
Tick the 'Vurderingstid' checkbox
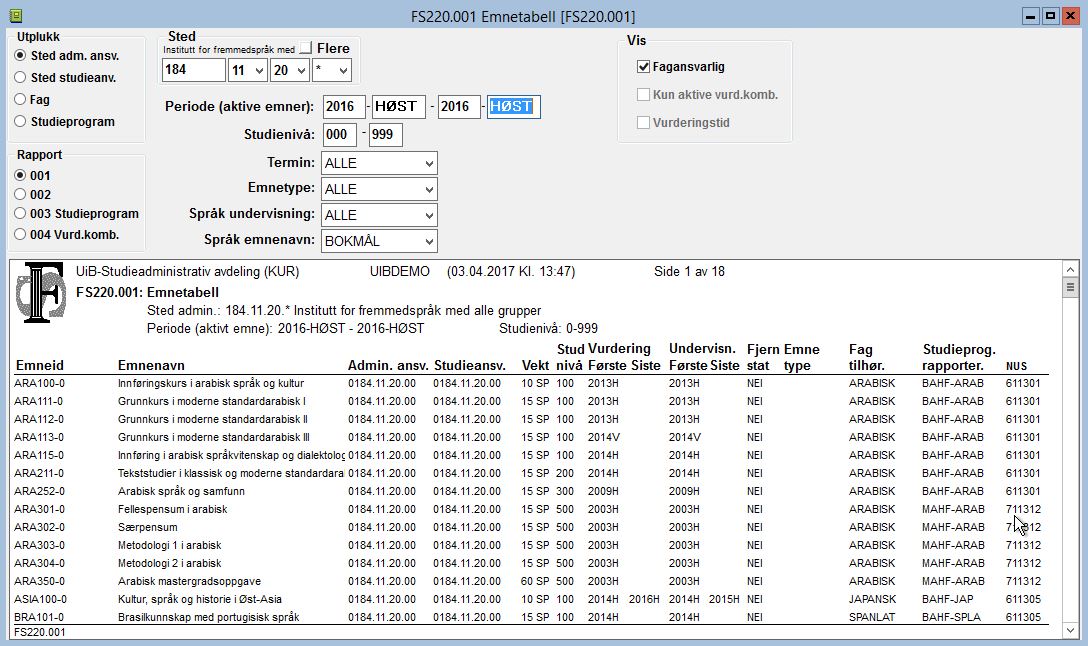(643, 123)
